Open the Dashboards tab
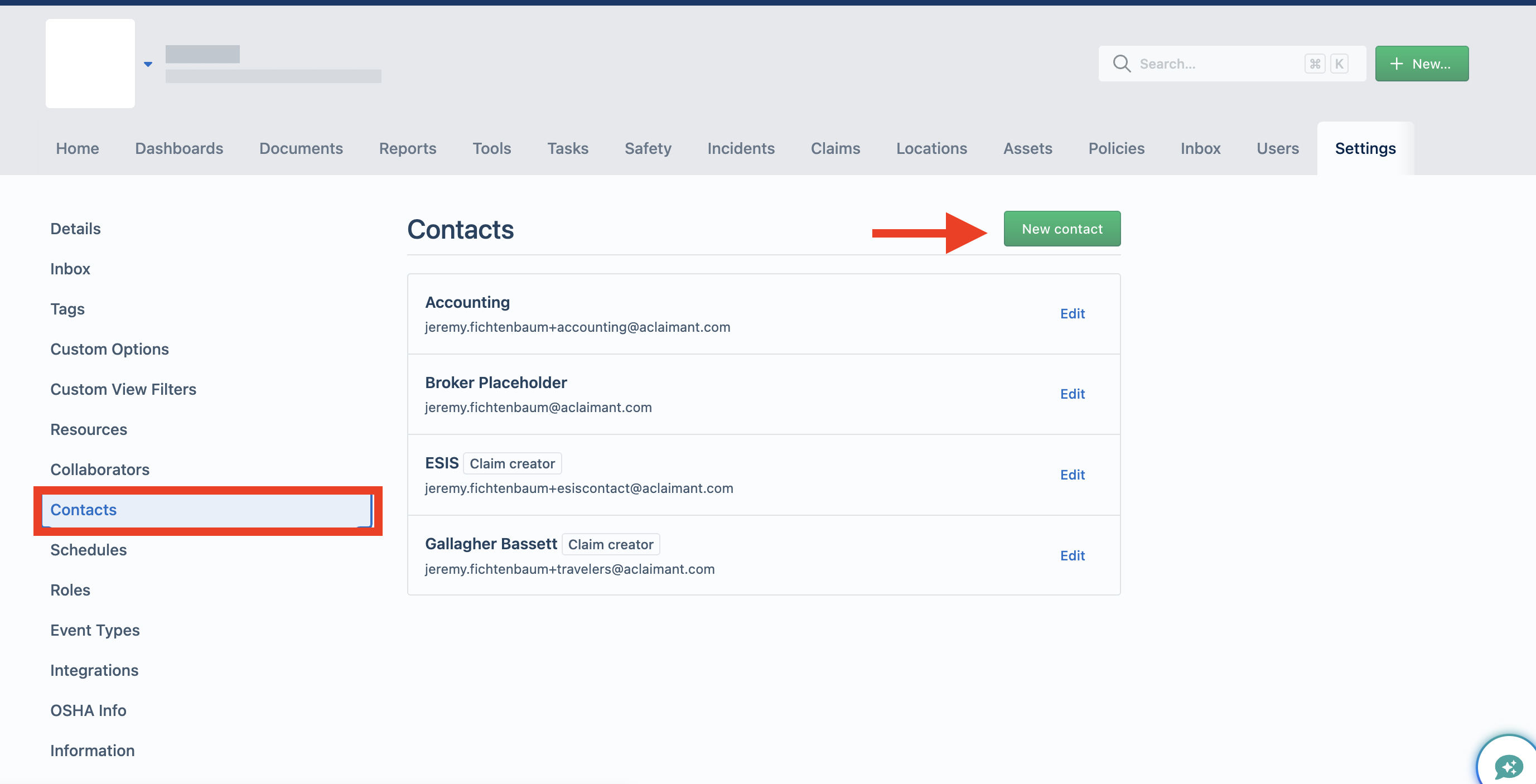1536x784 pixels. pyautogui.click(x=179, y=148)
